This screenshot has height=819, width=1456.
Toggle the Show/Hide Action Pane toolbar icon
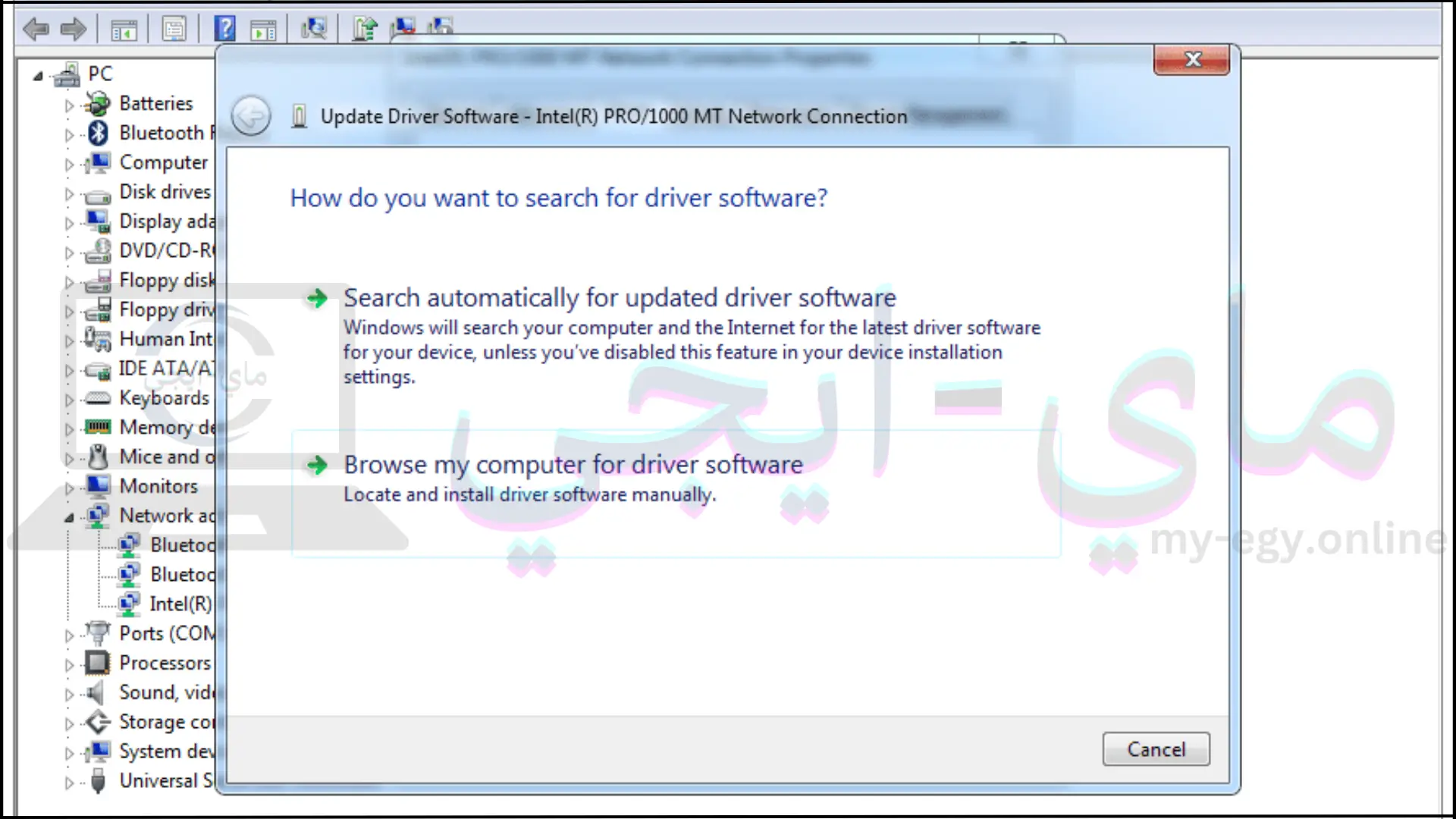[263, 30]
